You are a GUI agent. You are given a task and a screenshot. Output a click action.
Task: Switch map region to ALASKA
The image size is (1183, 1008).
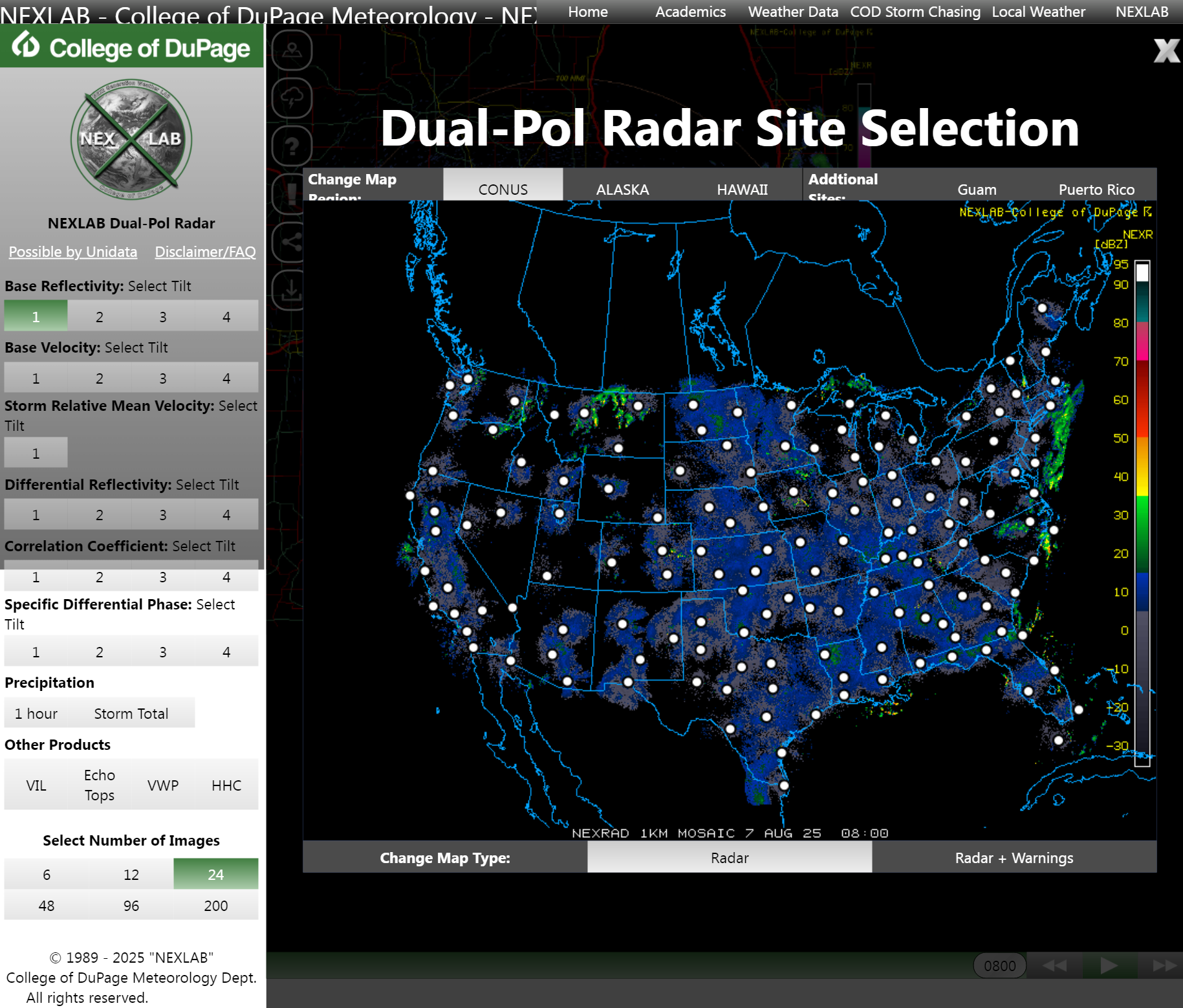coord(623,185)
